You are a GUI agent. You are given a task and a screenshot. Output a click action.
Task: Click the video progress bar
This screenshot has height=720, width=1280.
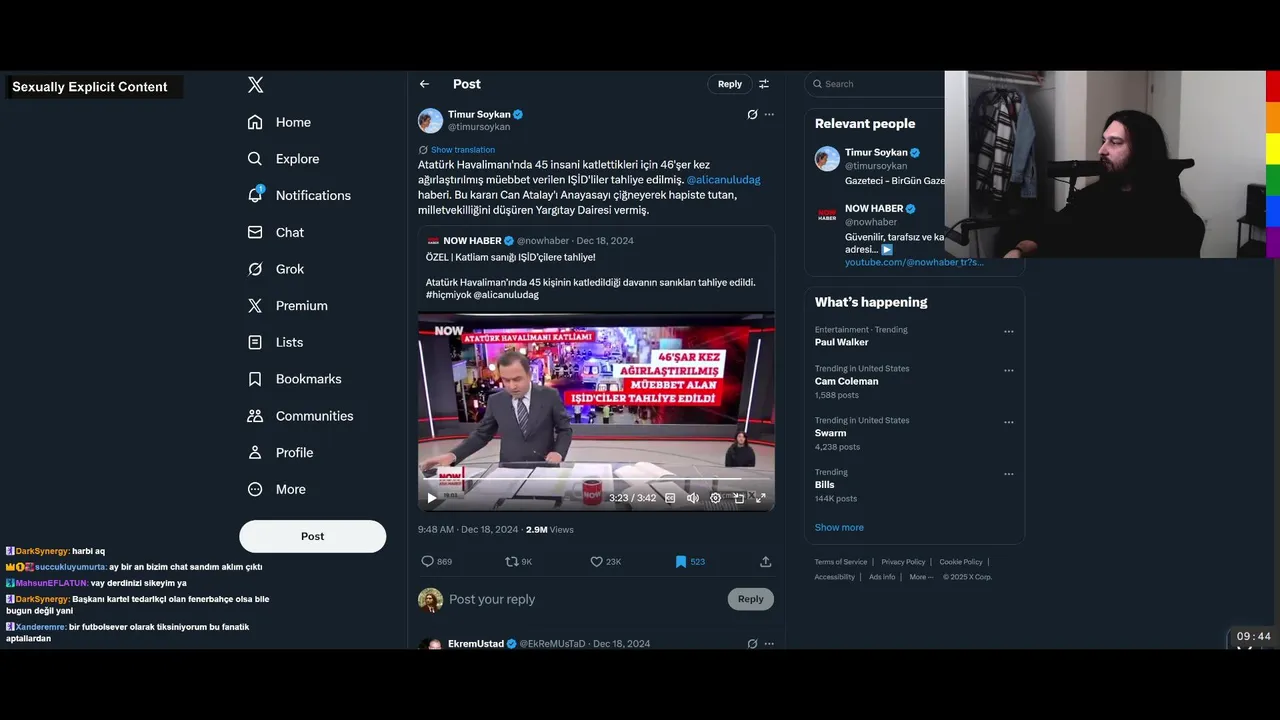click(595, 478)
